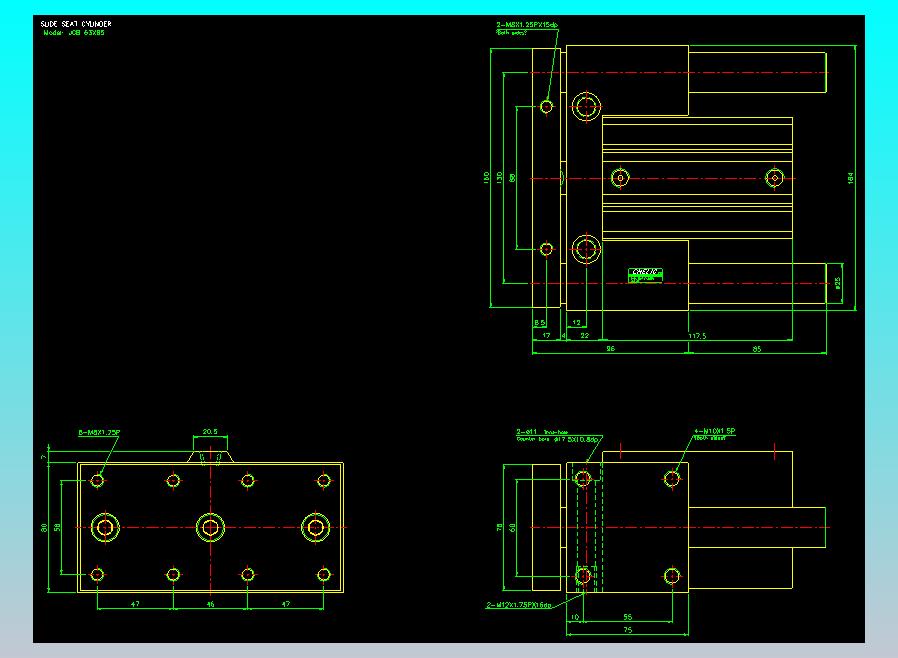Select the '85' stroke dimension text
898x658 pixels.
[757, 348]
